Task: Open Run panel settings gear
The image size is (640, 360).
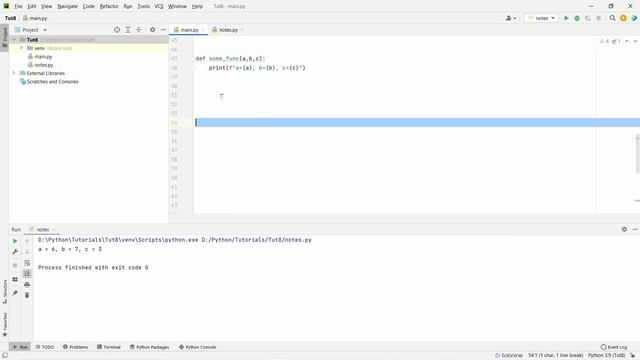Action: pos(624,229)
